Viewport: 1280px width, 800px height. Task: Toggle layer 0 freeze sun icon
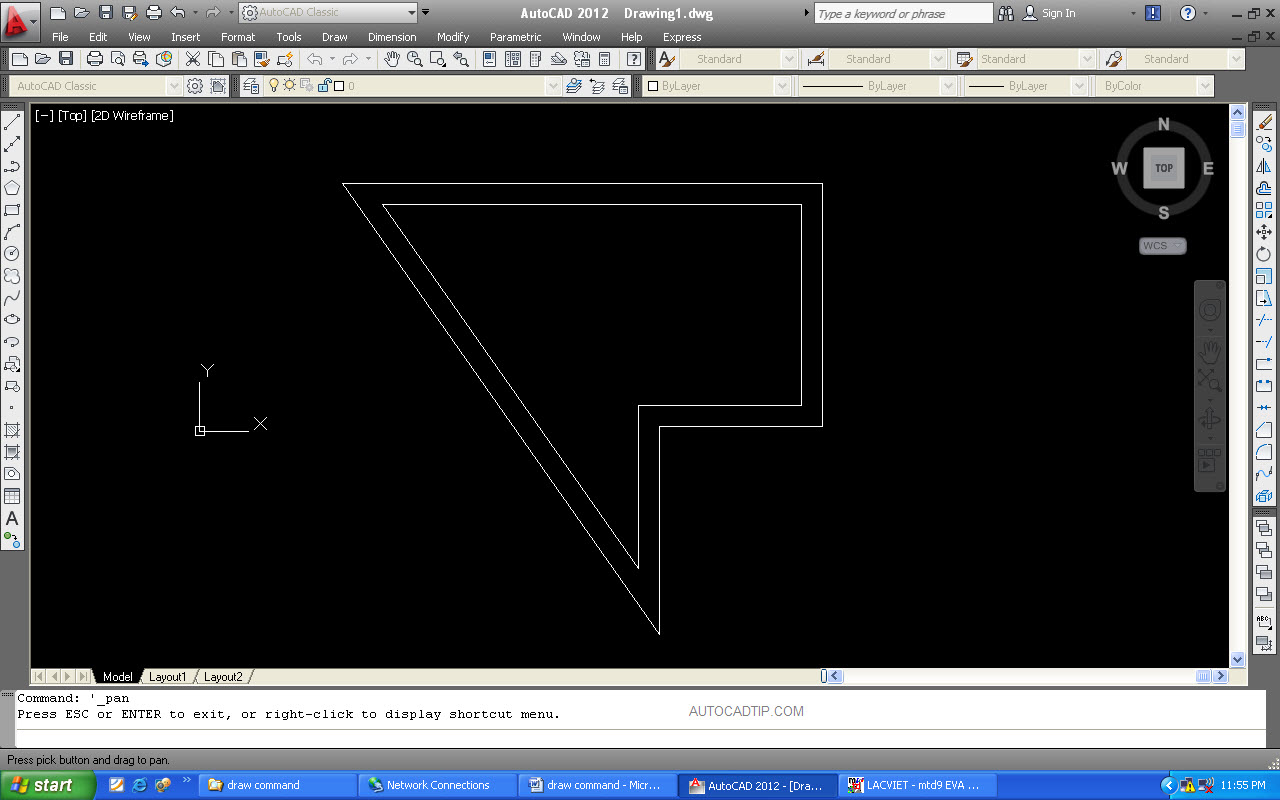click(290, 86)
